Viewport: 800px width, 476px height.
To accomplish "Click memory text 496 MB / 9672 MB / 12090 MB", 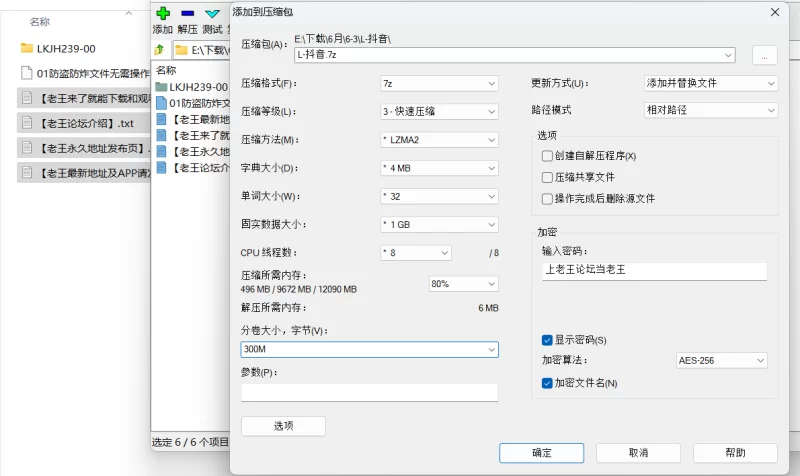I will (x=298, y=289).
